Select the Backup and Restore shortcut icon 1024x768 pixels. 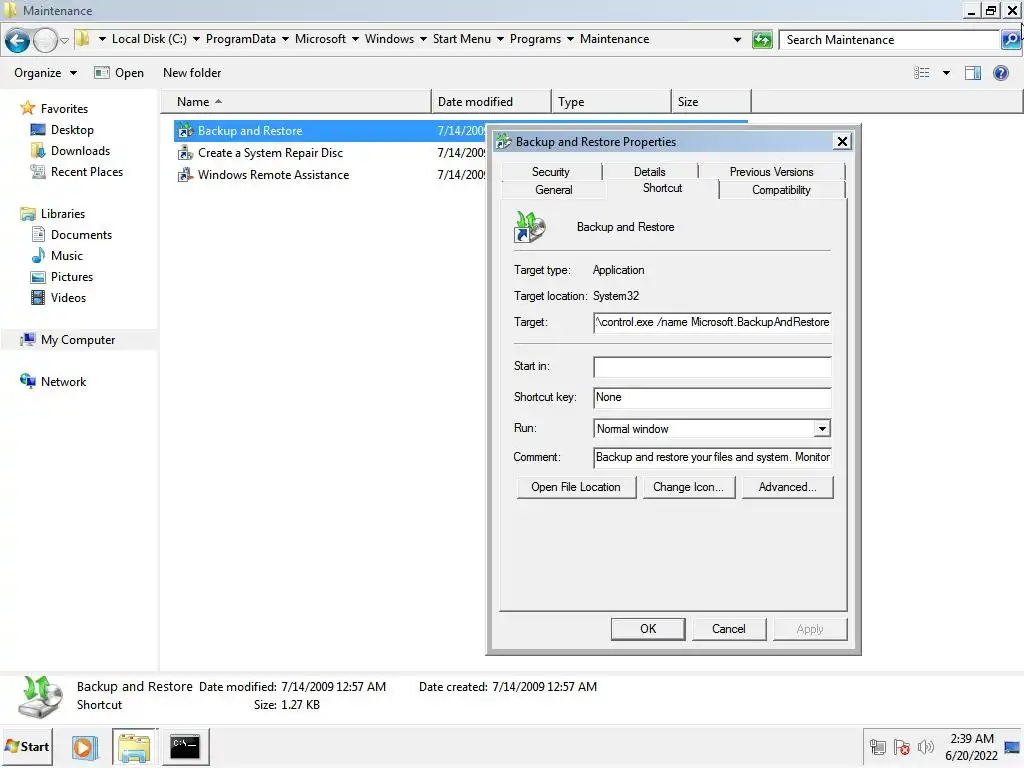[185, 131]
